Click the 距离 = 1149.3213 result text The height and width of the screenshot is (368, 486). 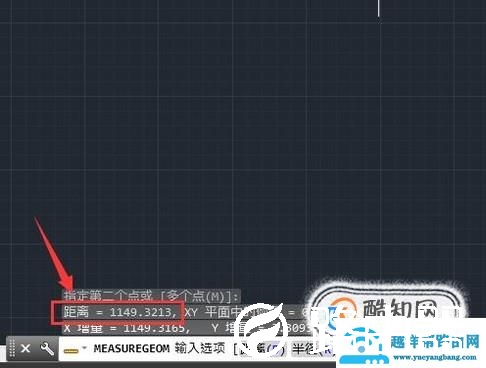(120, 312)
